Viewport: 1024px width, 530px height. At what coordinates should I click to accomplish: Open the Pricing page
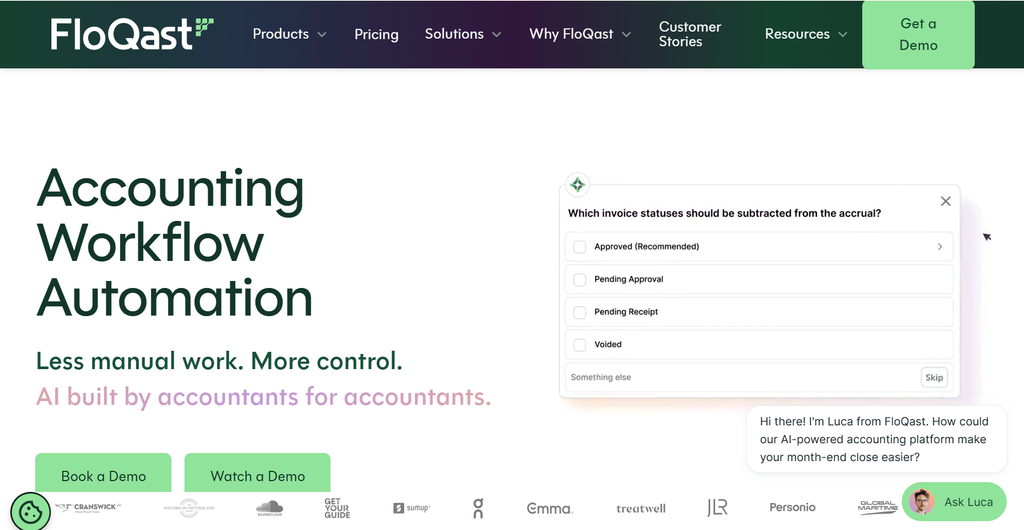coord(376,34)
